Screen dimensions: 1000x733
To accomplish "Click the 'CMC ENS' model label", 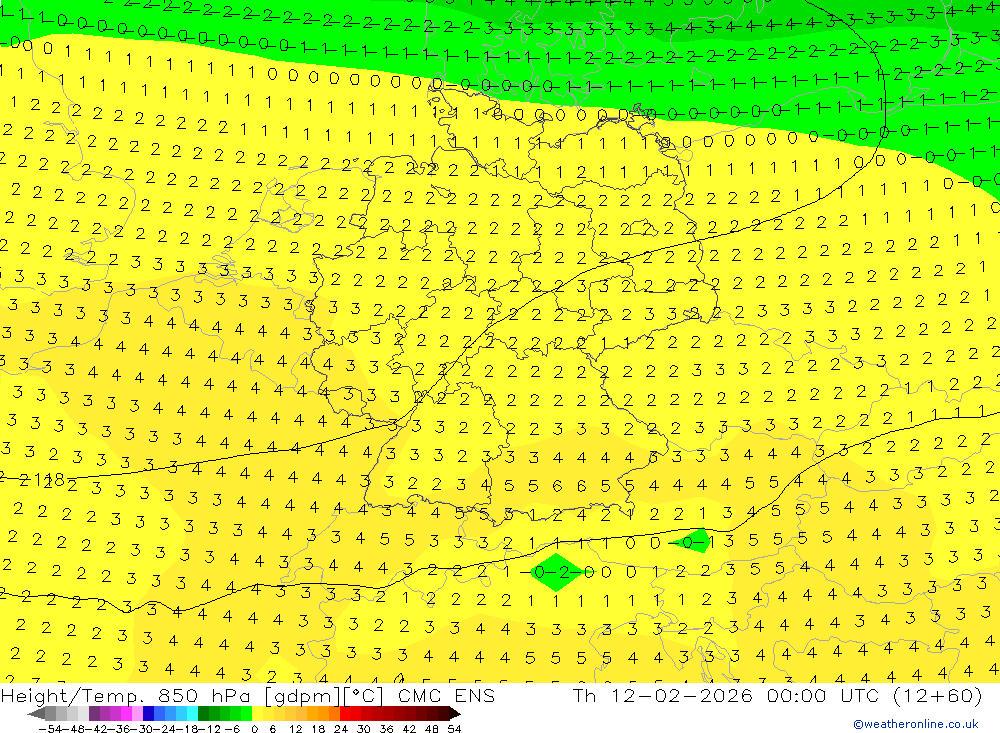I will click(x=446, y=695).
